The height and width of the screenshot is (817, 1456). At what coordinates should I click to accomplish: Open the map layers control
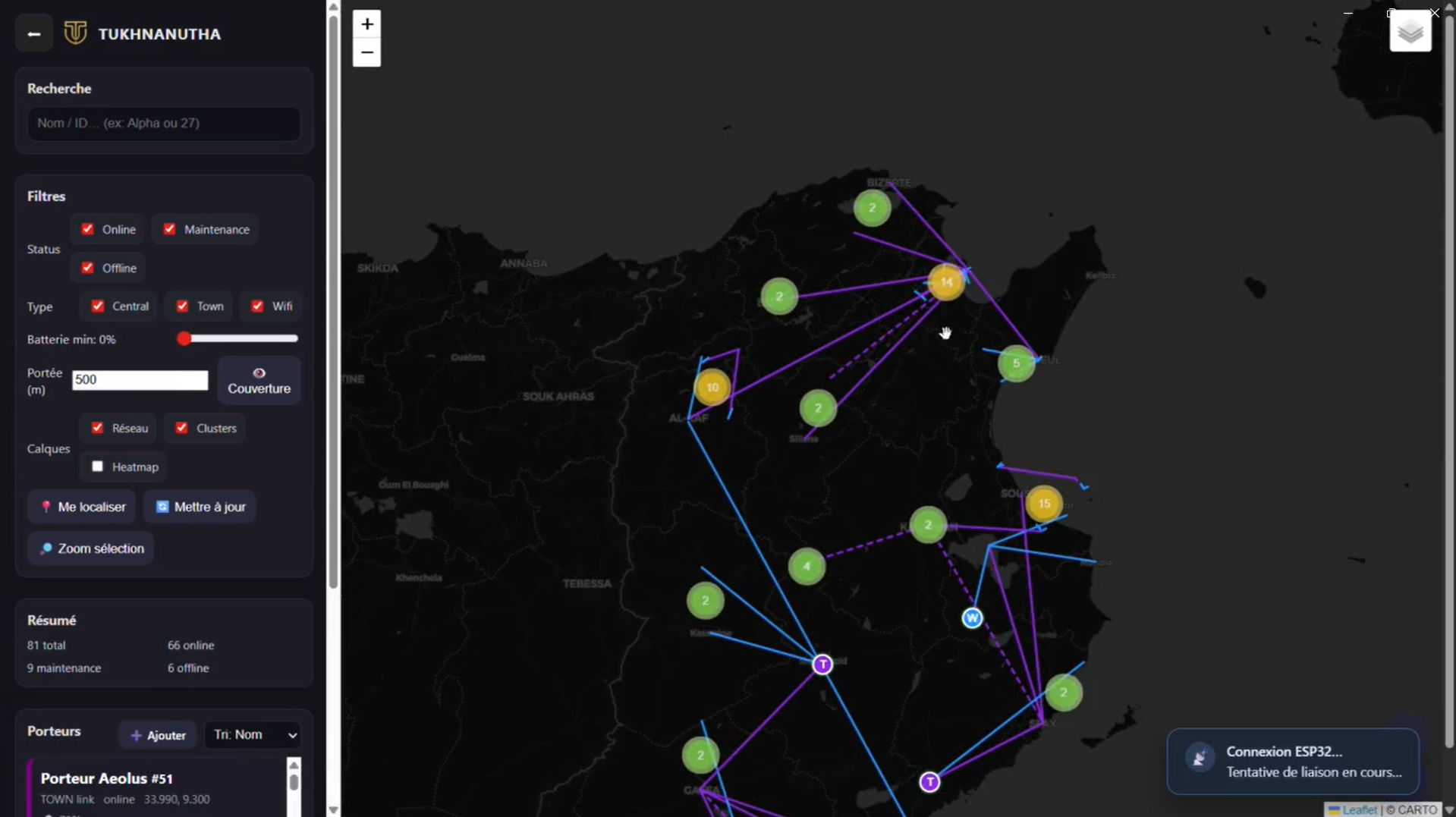click(x=1410, y=31)
